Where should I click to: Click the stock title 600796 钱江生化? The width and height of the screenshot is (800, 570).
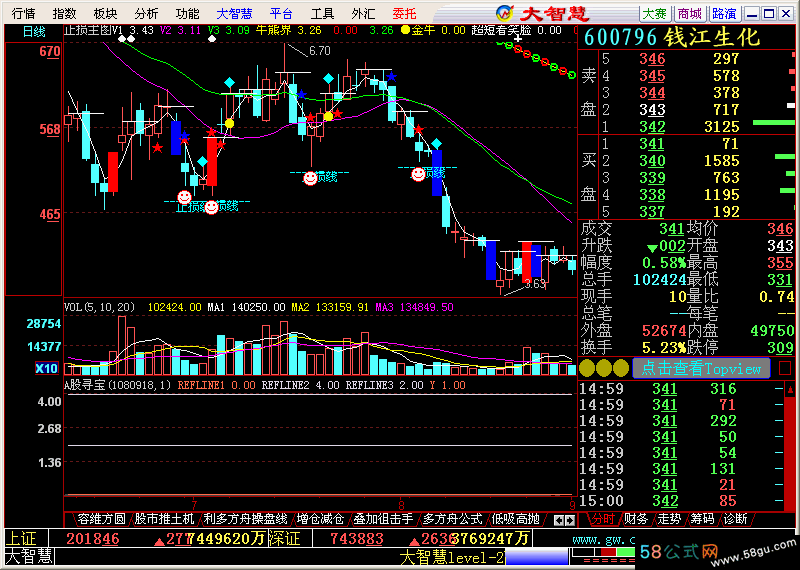[672, 37]
